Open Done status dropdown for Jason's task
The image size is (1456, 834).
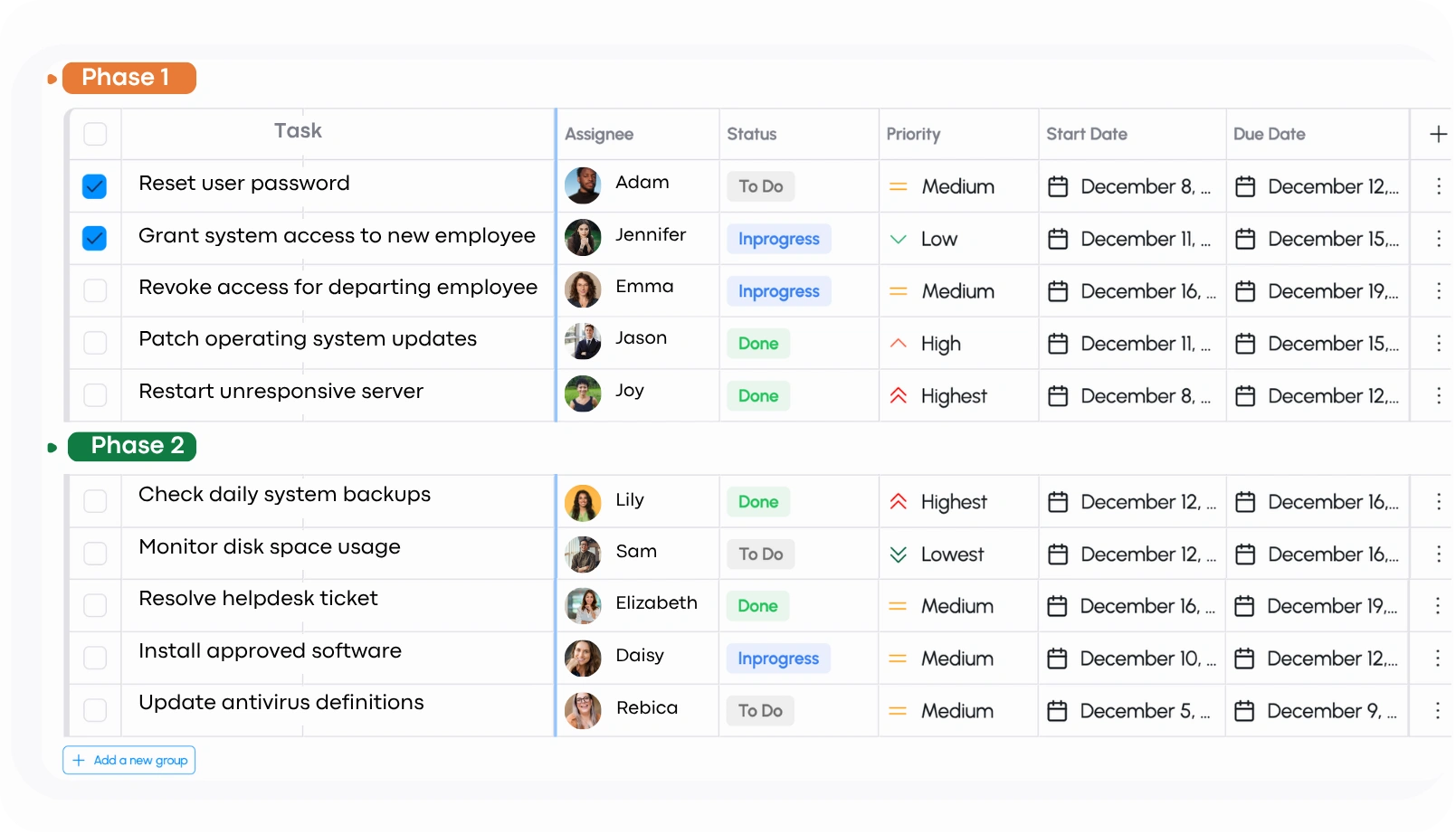pyautogui.click(x=758, y=344)
